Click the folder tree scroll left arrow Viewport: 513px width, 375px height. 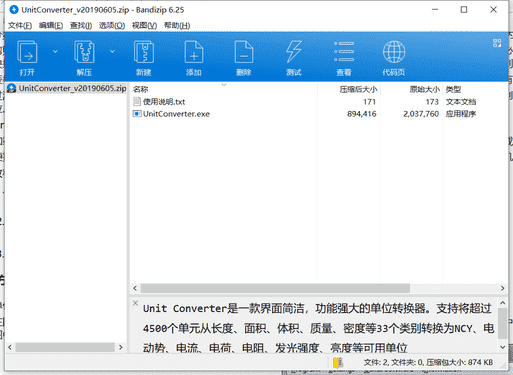(10, 347)
